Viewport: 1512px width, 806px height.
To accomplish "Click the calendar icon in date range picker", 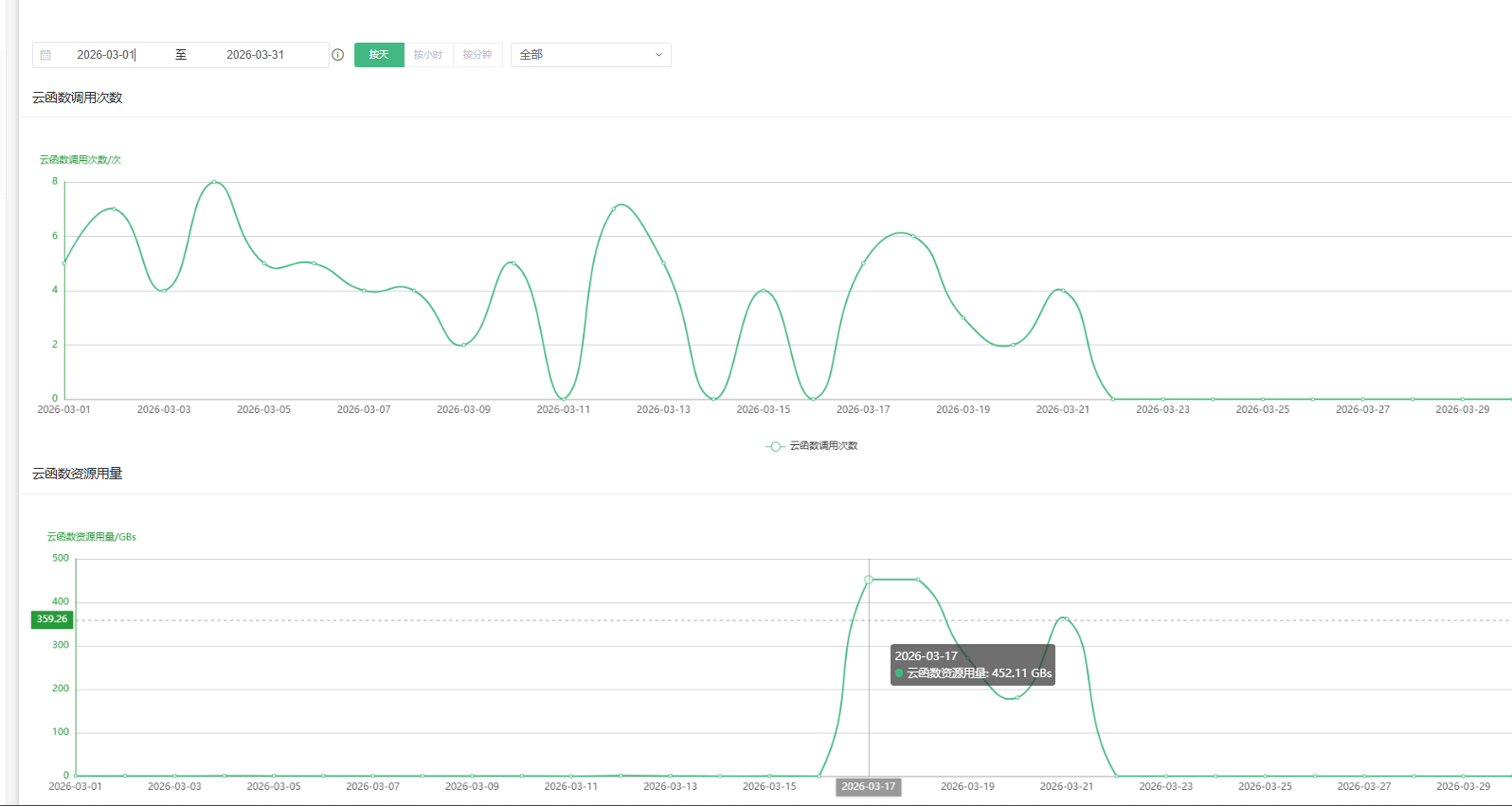I will point(45,55).
